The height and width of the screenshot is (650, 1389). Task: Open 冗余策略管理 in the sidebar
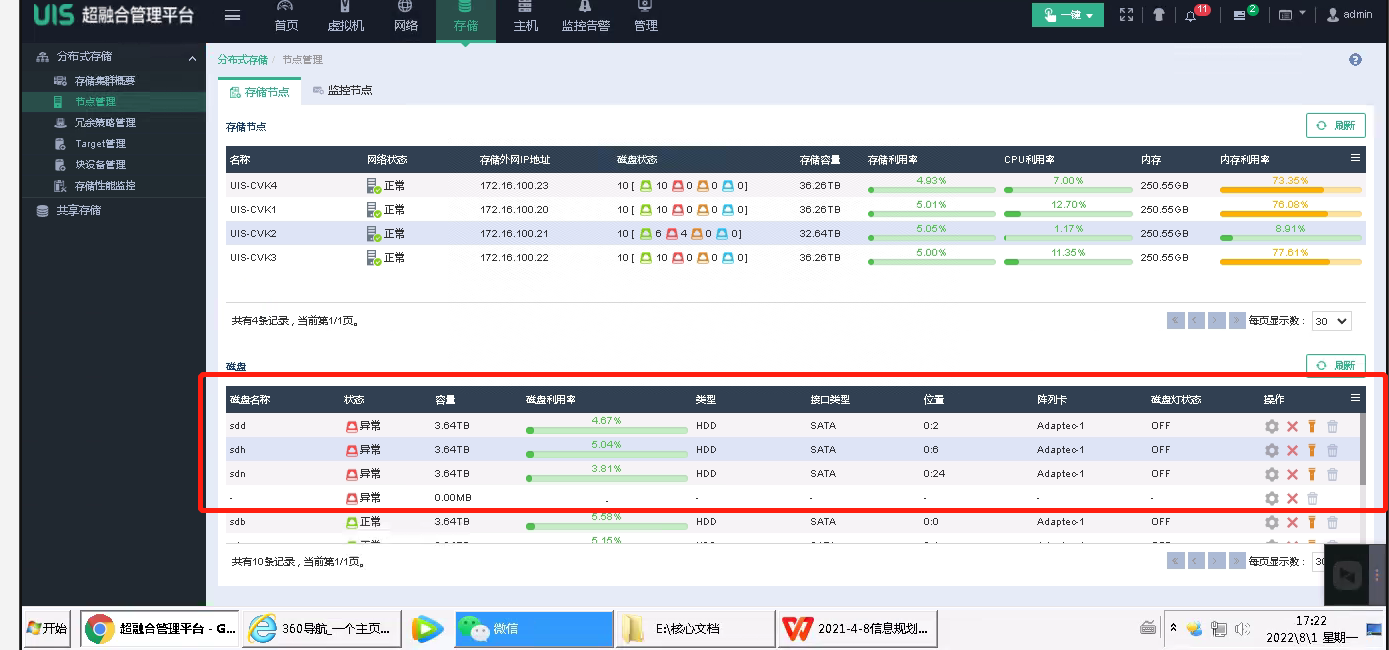[105, 123]
